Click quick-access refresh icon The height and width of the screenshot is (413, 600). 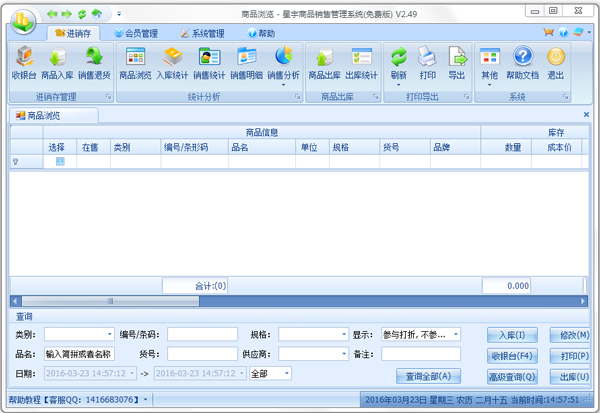[x=82, y=14]
